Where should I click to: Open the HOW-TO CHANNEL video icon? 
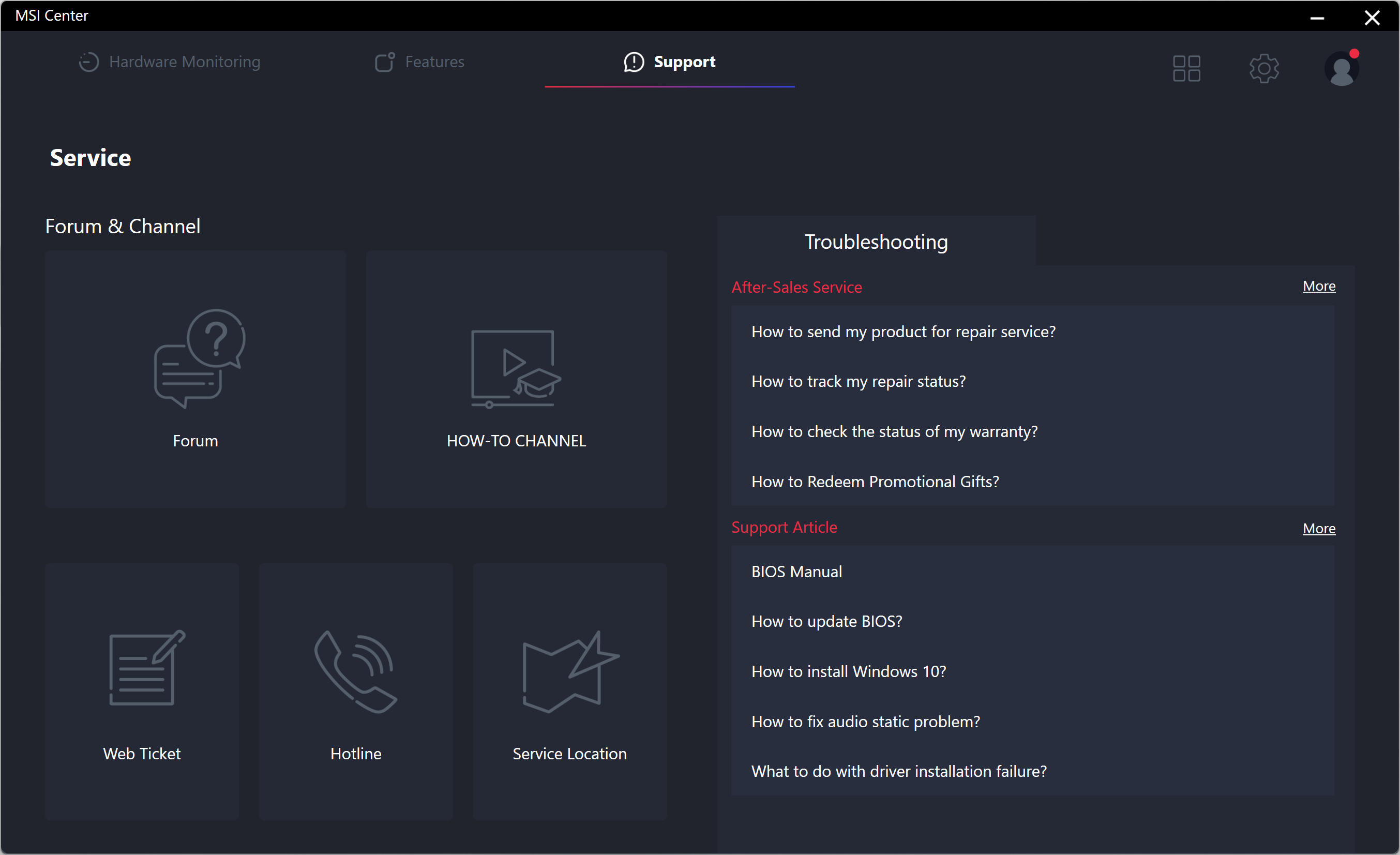tap(515, 369)
